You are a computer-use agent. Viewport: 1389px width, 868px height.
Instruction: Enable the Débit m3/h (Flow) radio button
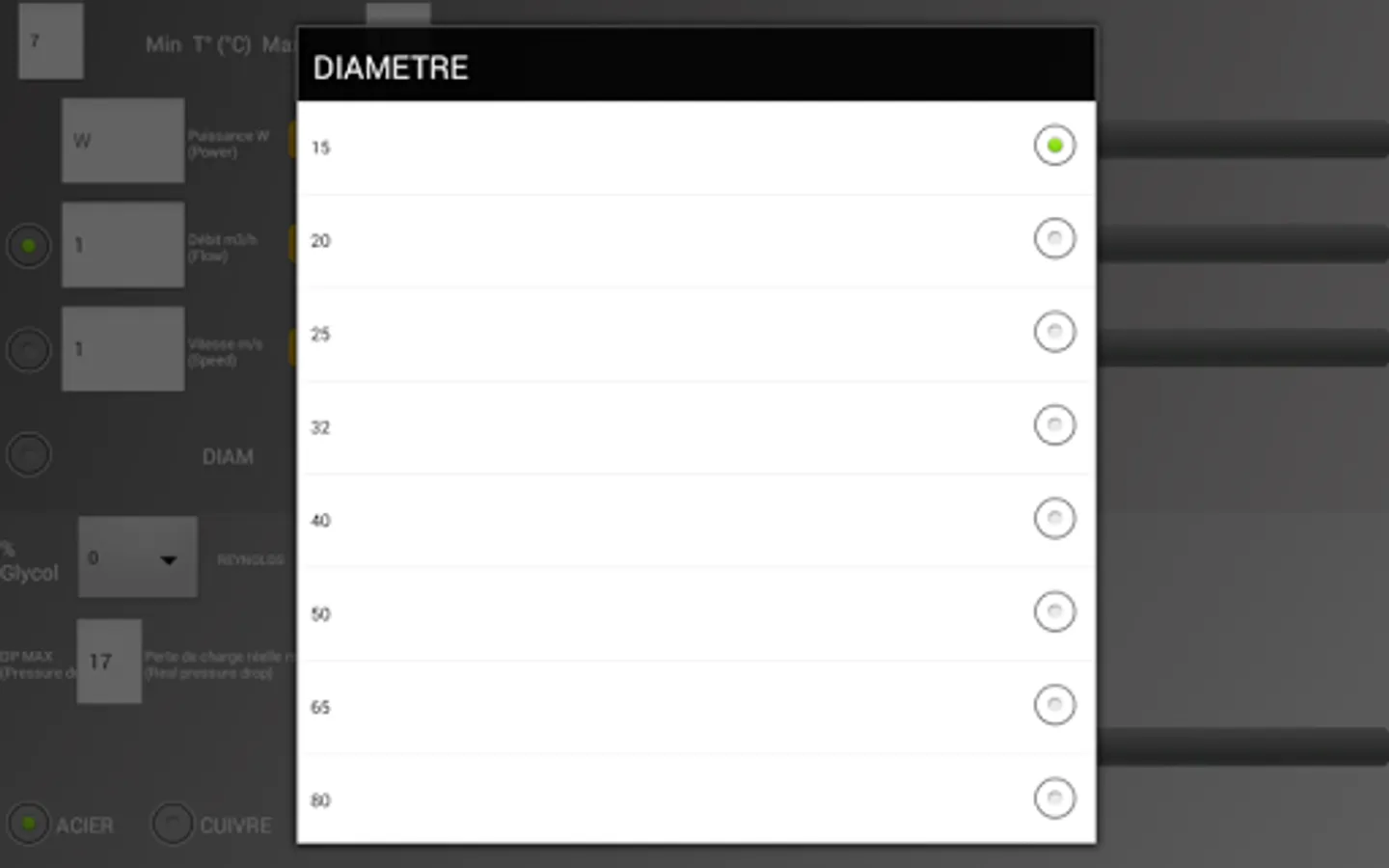[x=29, y=246]
